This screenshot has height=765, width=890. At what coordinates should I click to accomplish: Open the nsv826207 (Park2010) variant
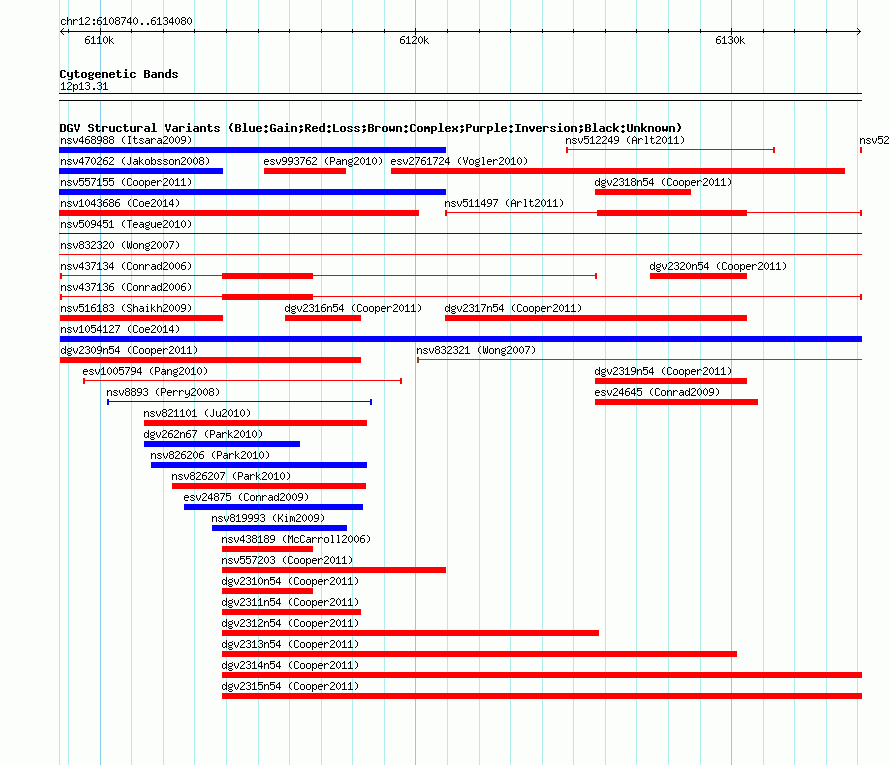point(231,476)
